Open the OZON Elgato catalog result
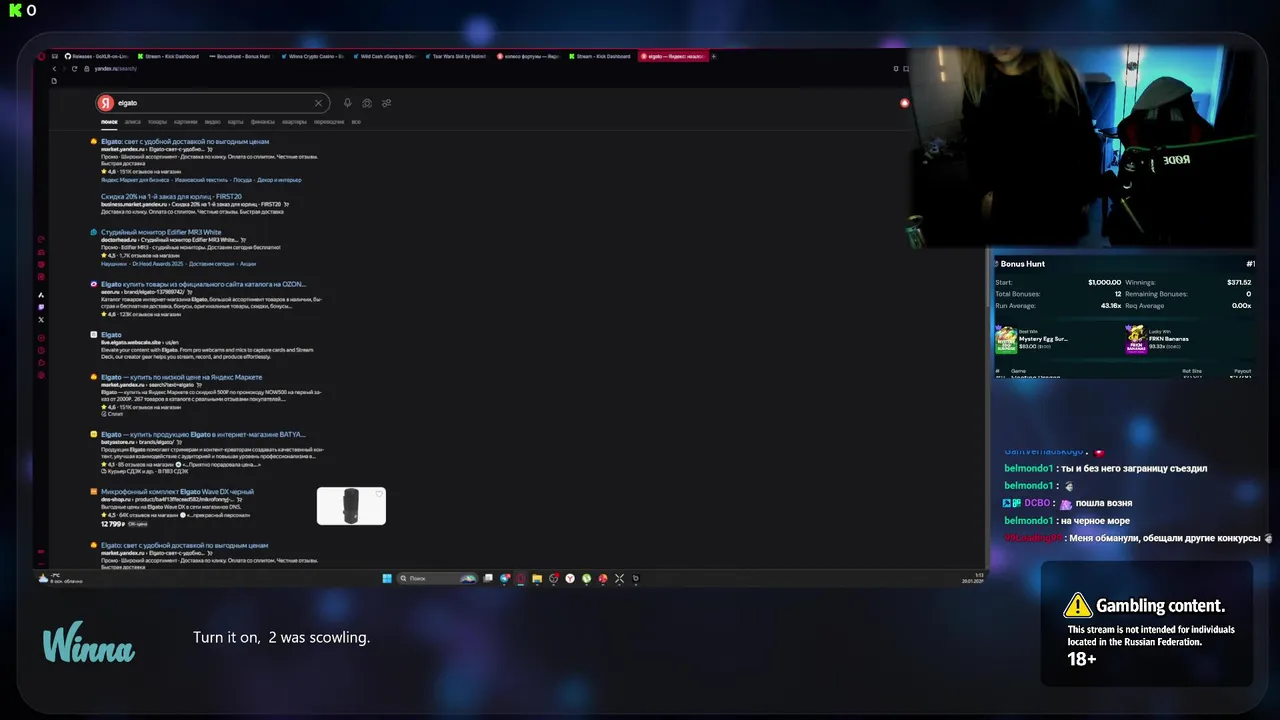Viewport: 1280px width, 720px height. coord(203,284)
